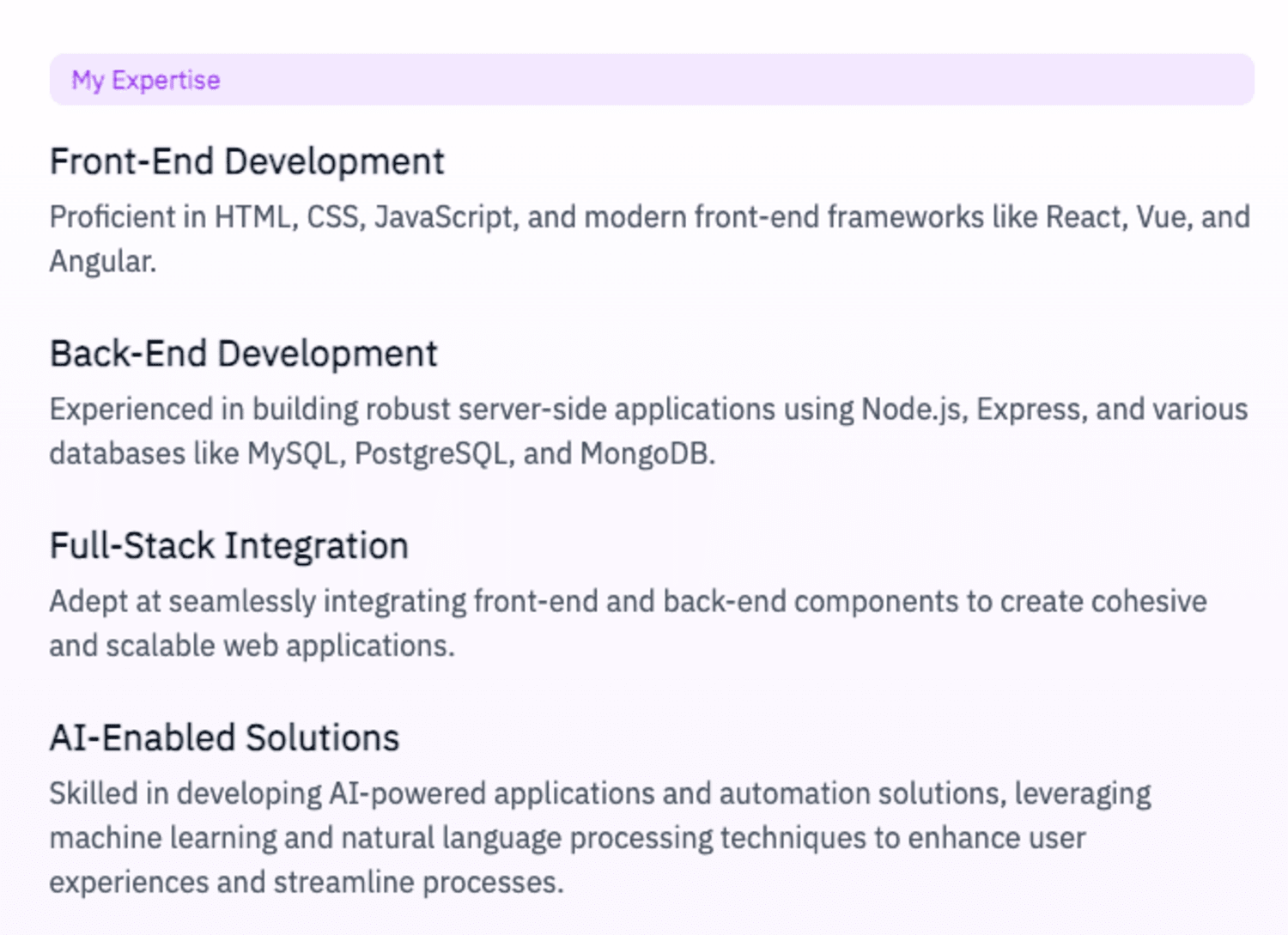Click the AI-Enabled Solutions heading
The height and width of the screenshot is (935, 1288).
(224, 738)
